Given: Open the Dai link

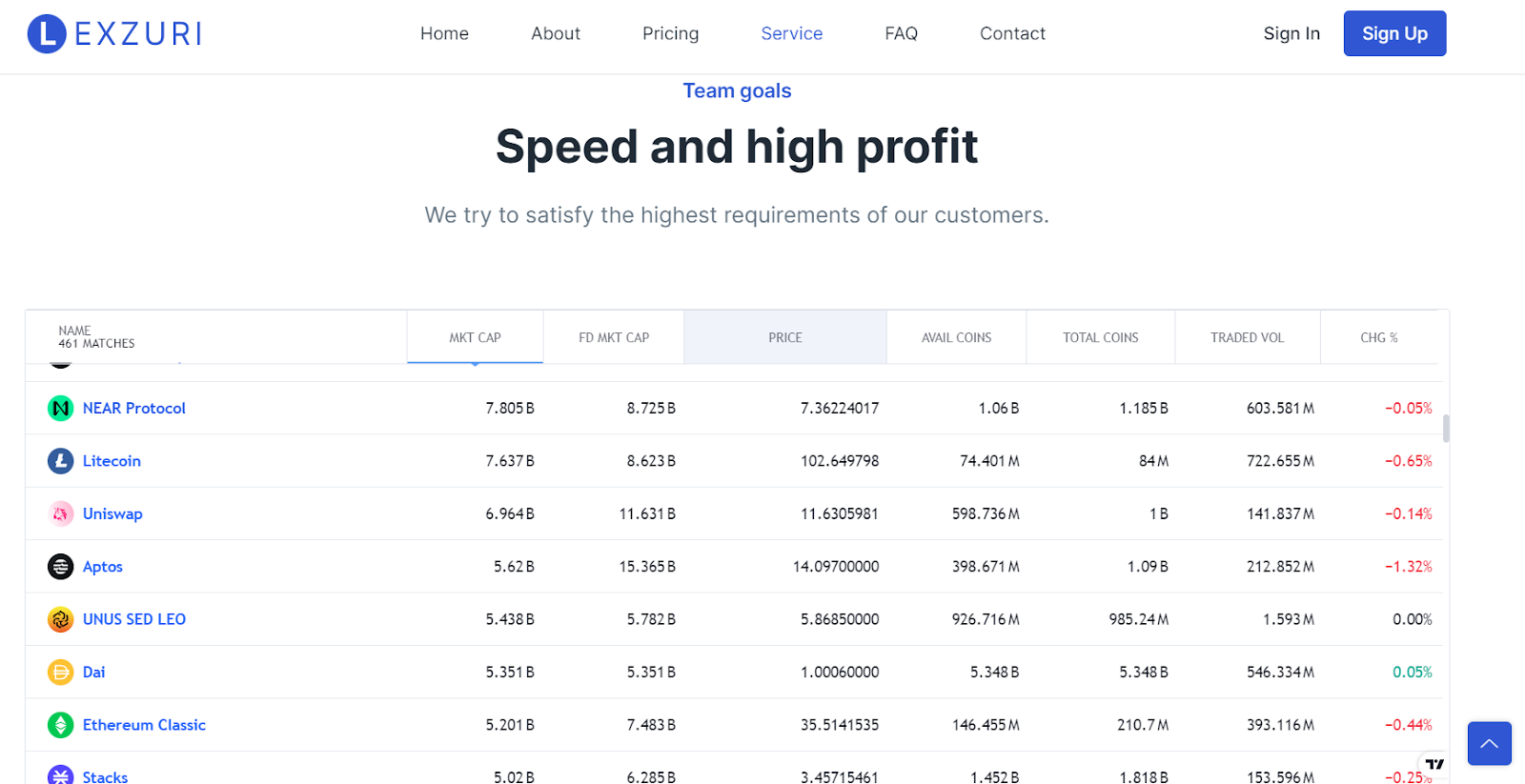Looking at the screenshot, I should click(x=93, y=672).
